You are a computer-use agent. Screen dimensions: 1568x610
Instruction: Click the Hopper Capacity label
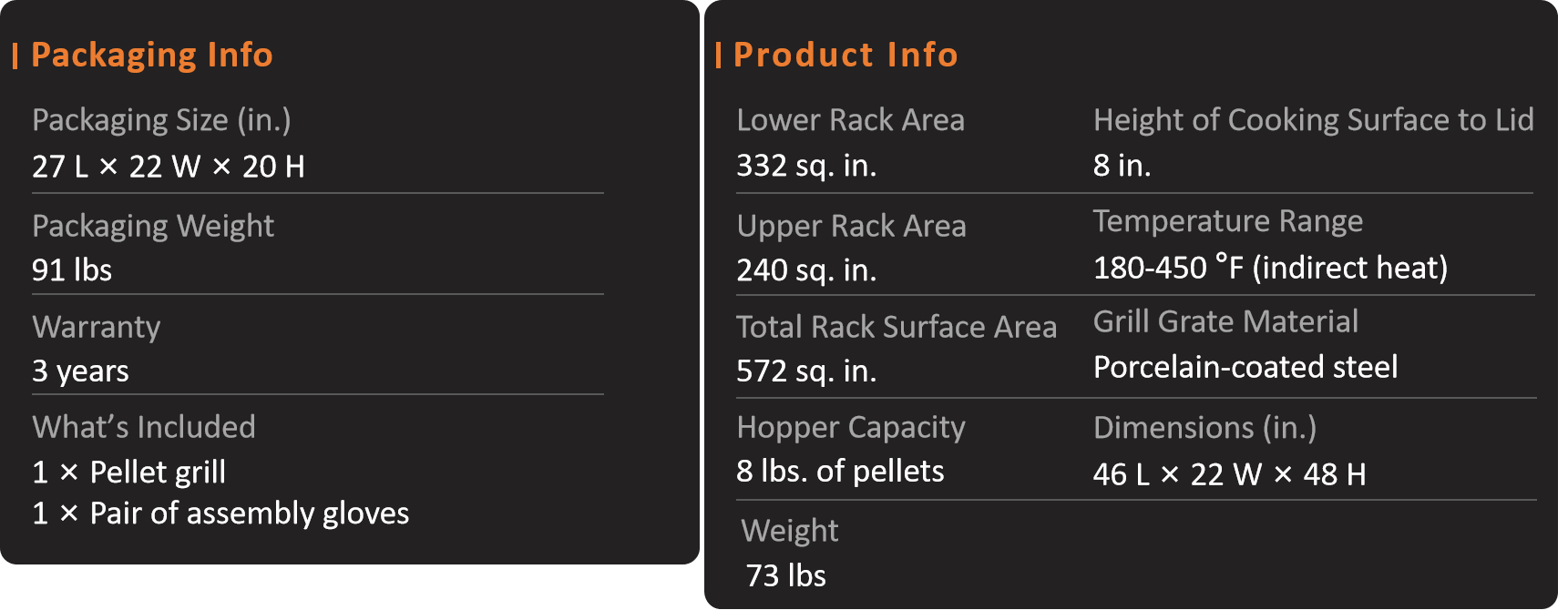(x=851, y=427)
